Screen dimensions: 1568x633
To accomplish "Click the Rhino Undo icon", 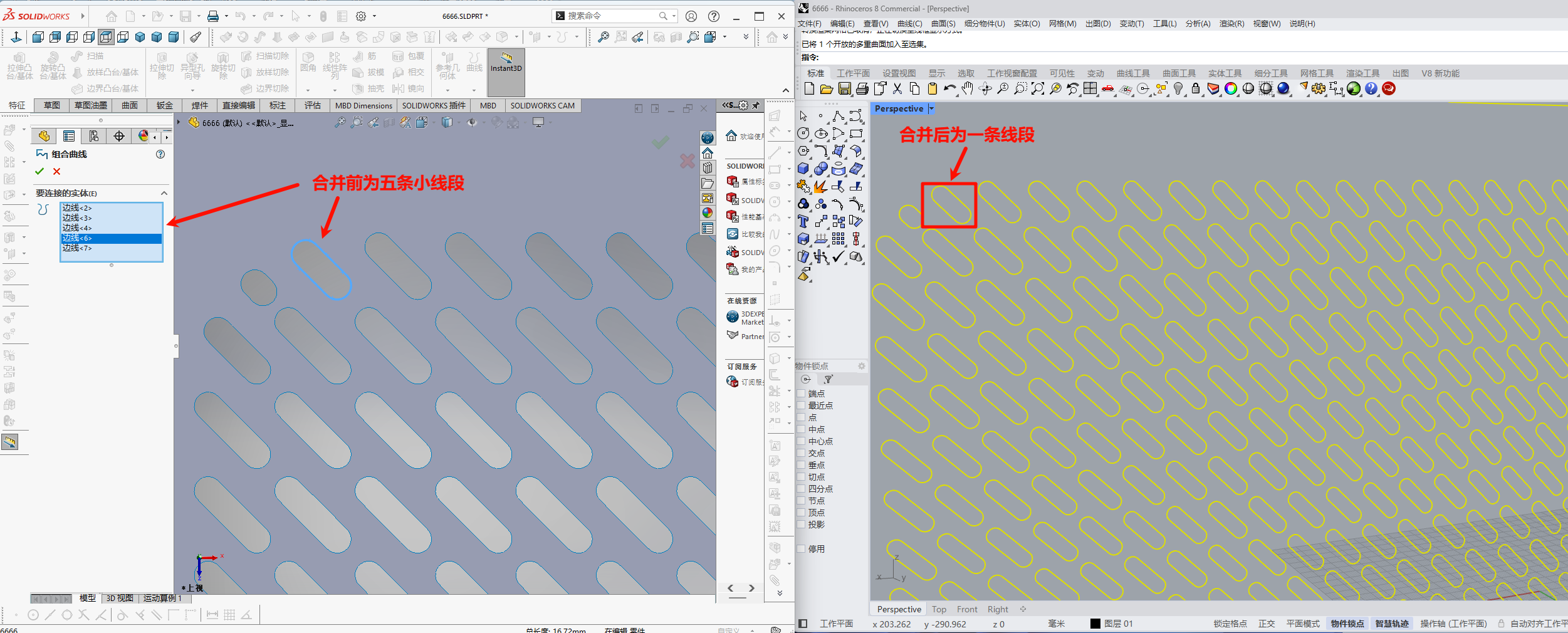I will click(x=949, y=89).
